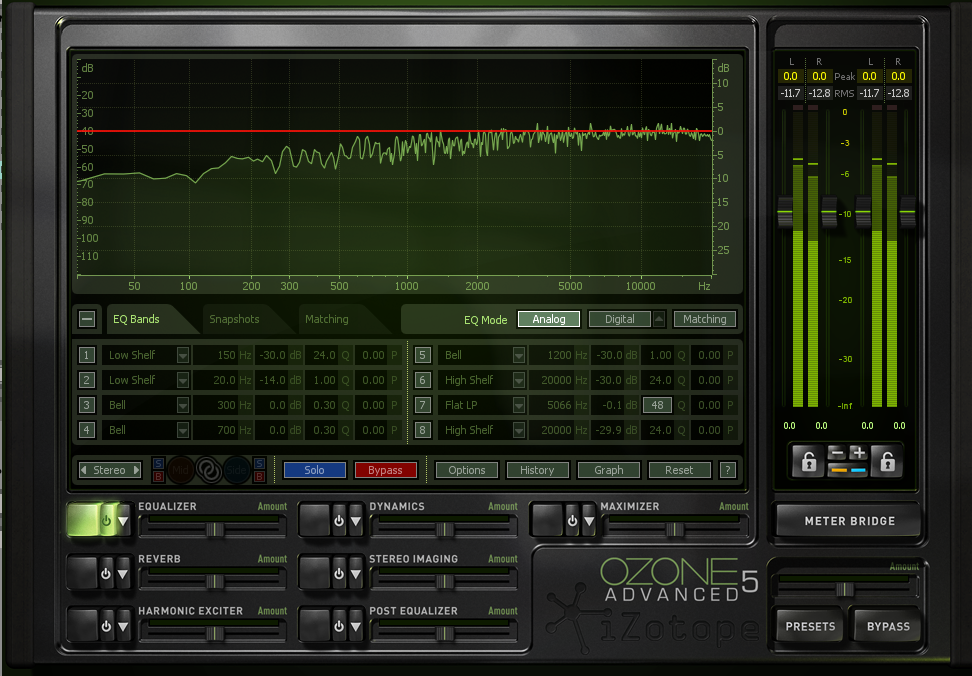Open band 5 Bell filter type dropdown
The image size is (972, 676).
pyautogui.click(x=519, y=355)
